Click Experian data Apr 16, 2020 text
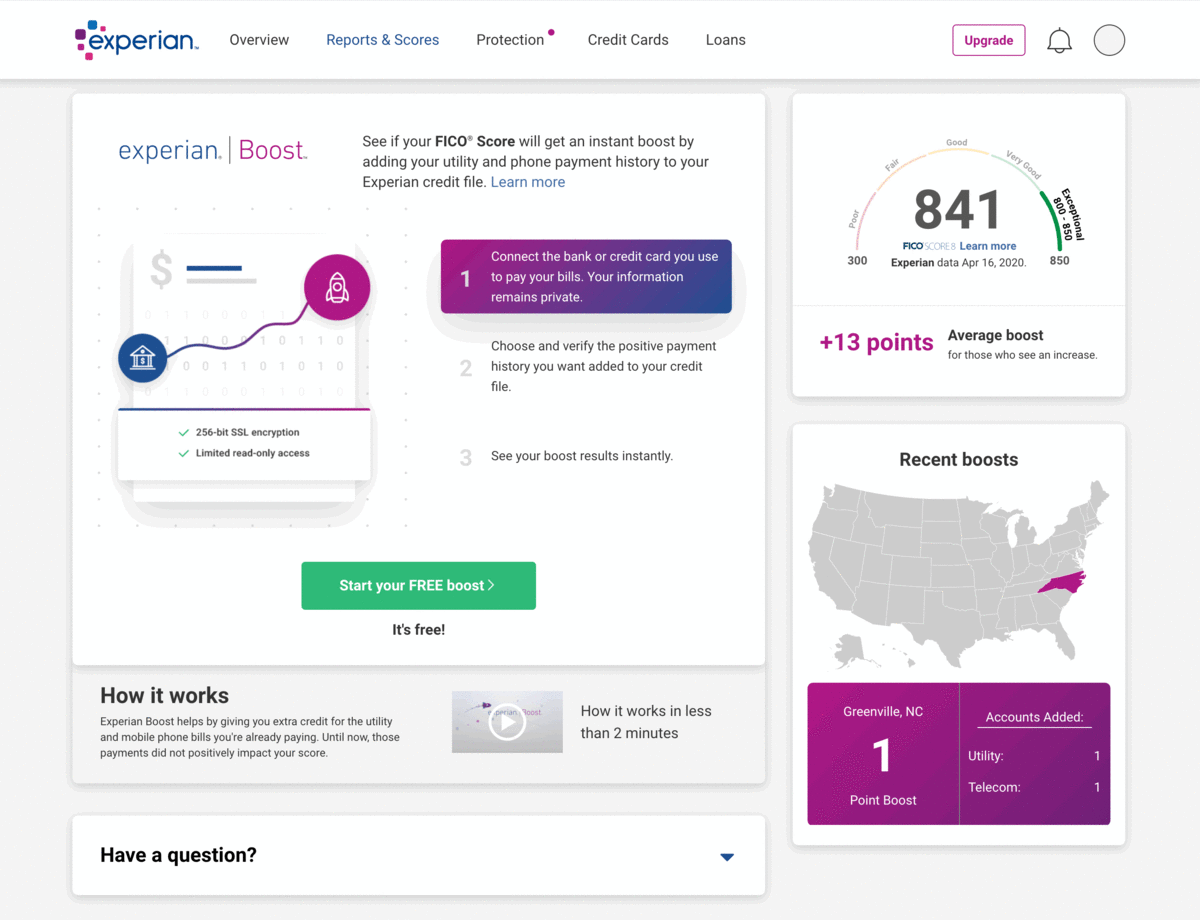This screenshot has width=1200, height=920. coord(958,263)
